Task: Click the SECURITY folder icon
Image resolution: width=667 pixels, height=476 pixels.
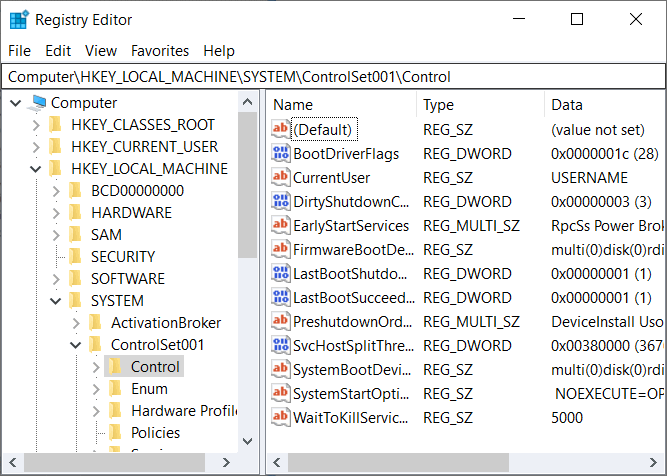Action: pyautogui.click(x=75, y=257)
